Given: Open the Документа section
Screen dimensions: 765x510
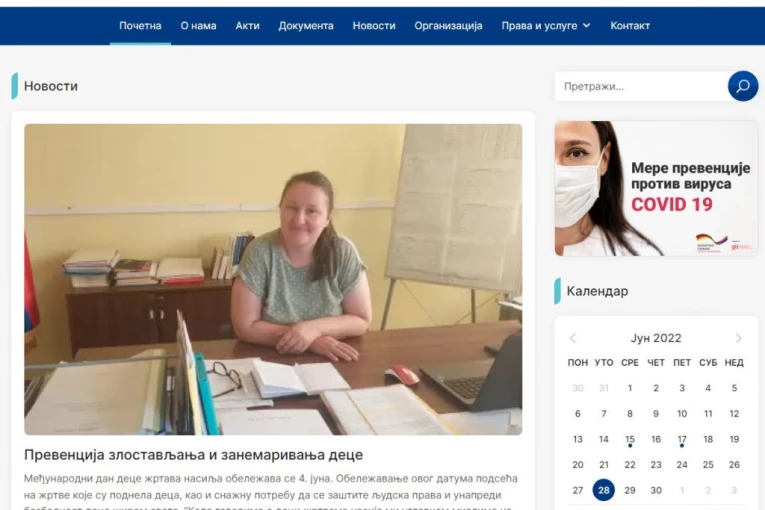Looking at the screenshot, I should (306, 26).
